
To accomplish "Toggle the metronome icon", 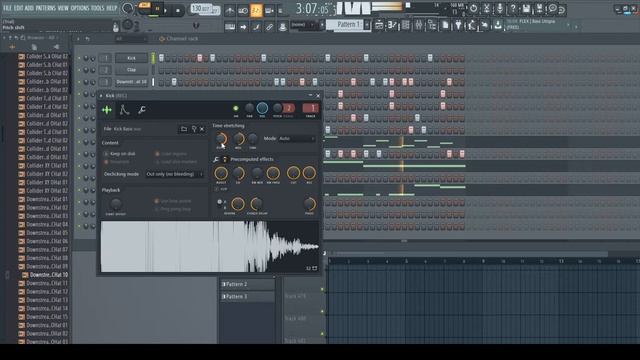I will click(x=230, y=11).
